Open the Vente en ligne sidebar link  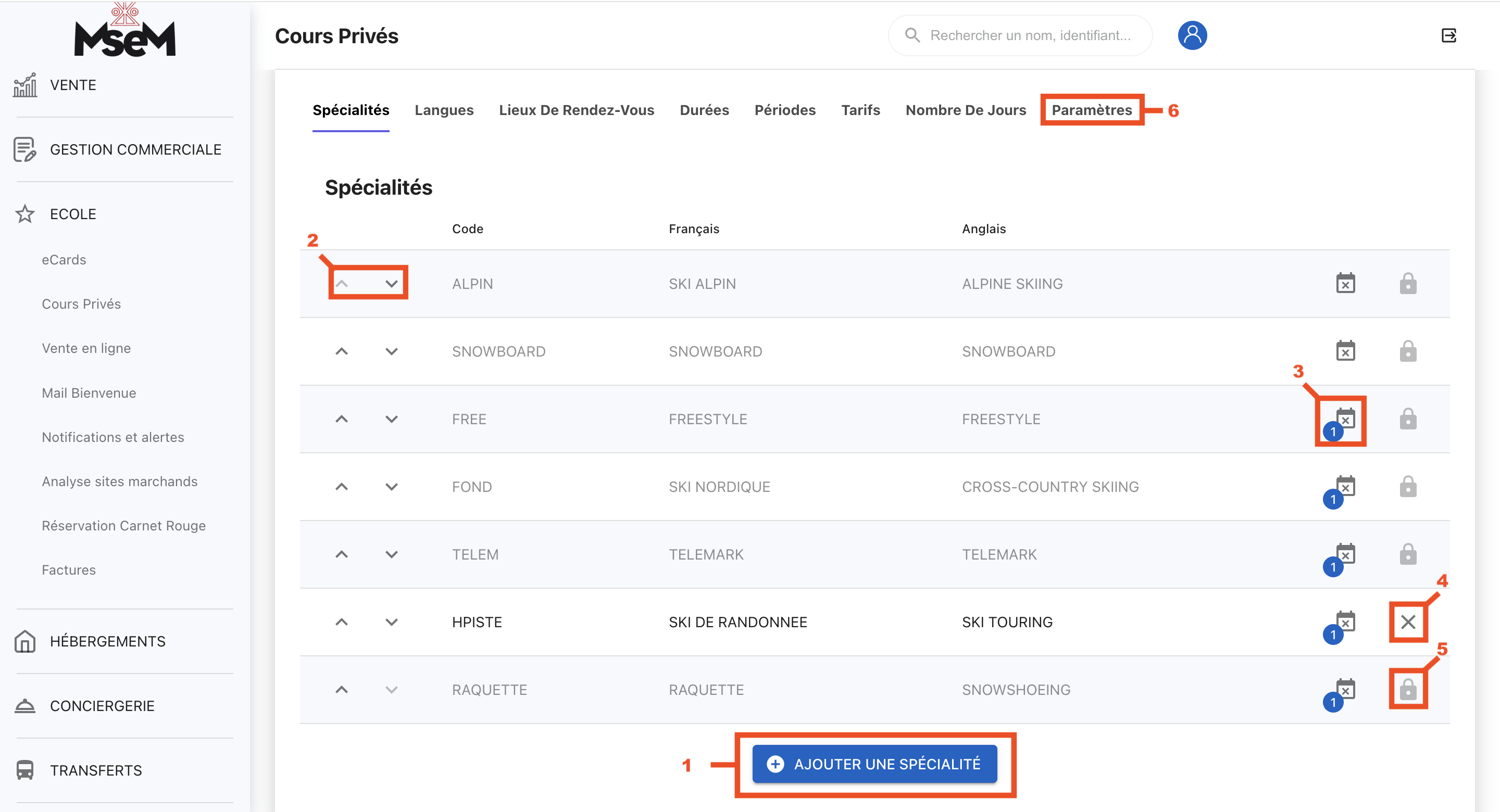coord(86,348)
